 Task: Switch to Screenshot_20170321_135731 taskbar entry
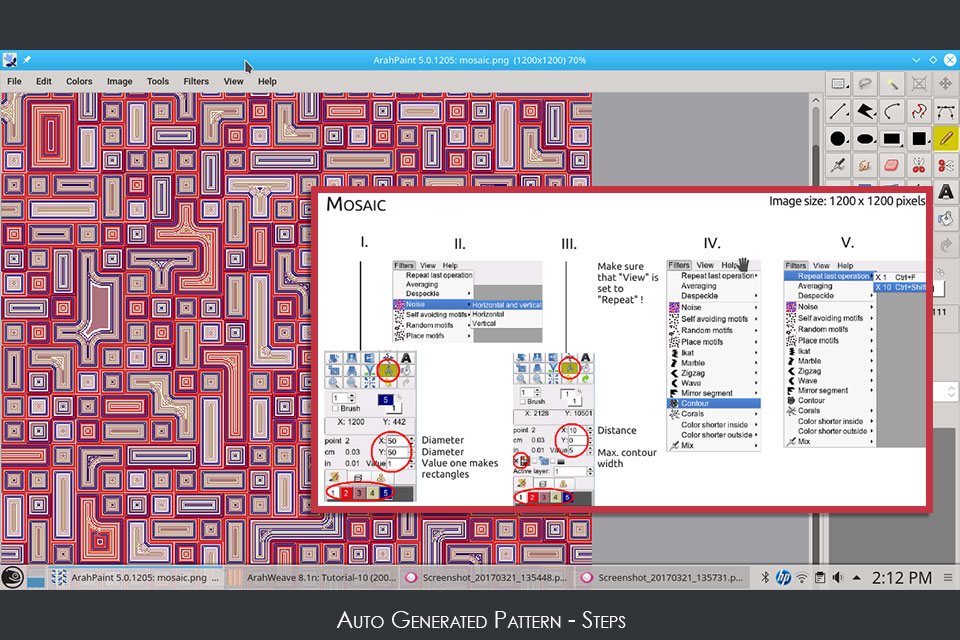(x=663, y=578)
